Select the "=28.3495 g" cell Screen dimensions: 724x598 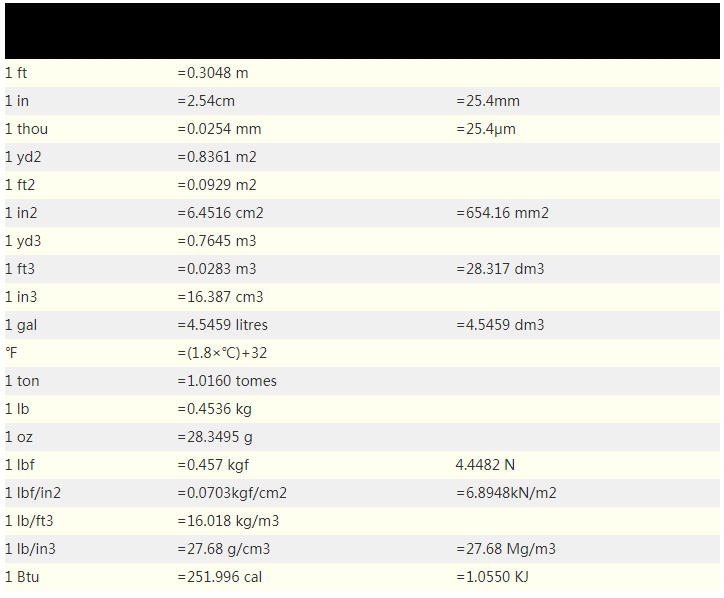[215, 437]
